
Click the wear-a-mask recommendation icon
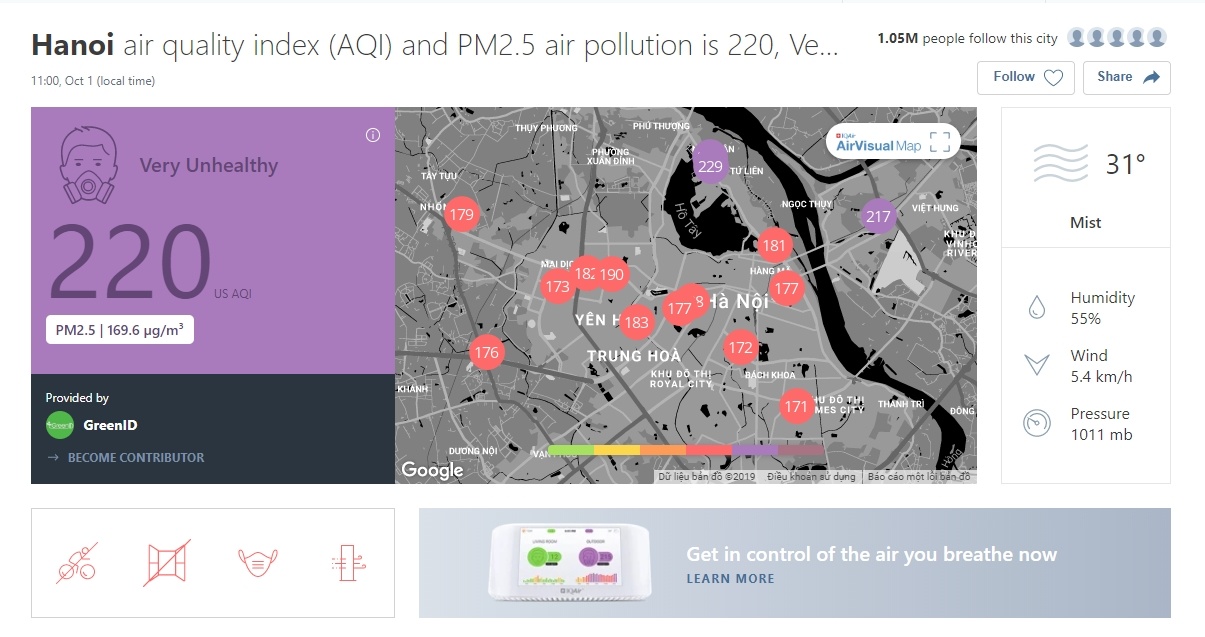[257, 563]
